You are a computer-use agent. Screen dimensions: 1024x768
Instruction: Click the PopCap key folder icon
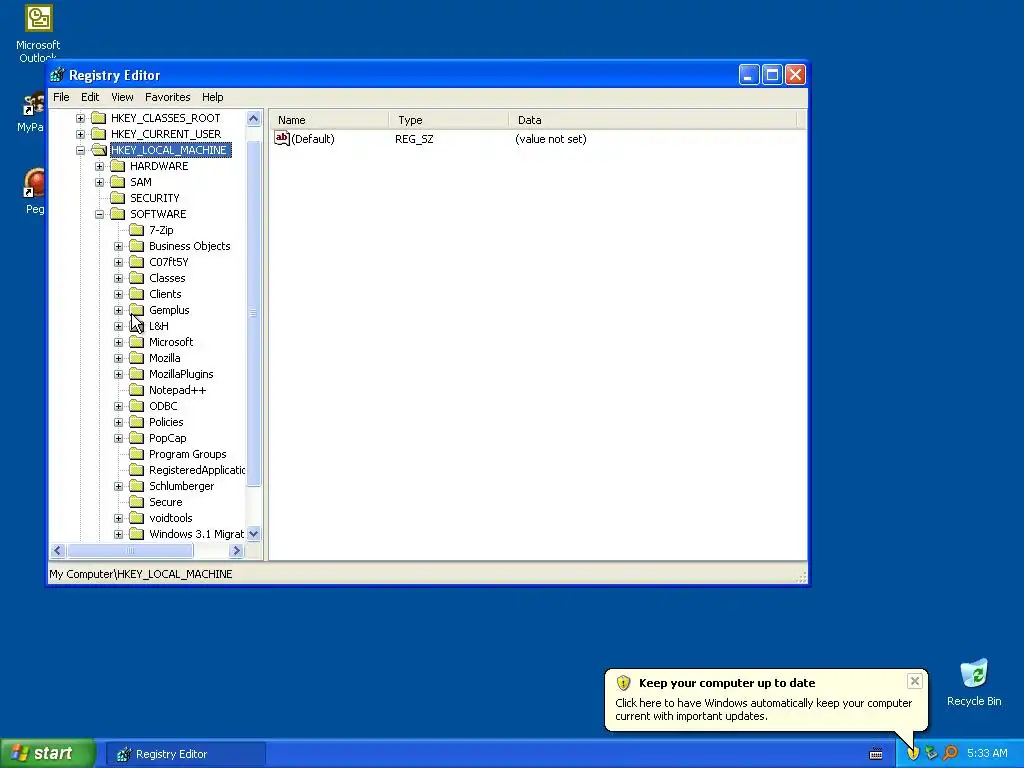(x=136, y=438)
